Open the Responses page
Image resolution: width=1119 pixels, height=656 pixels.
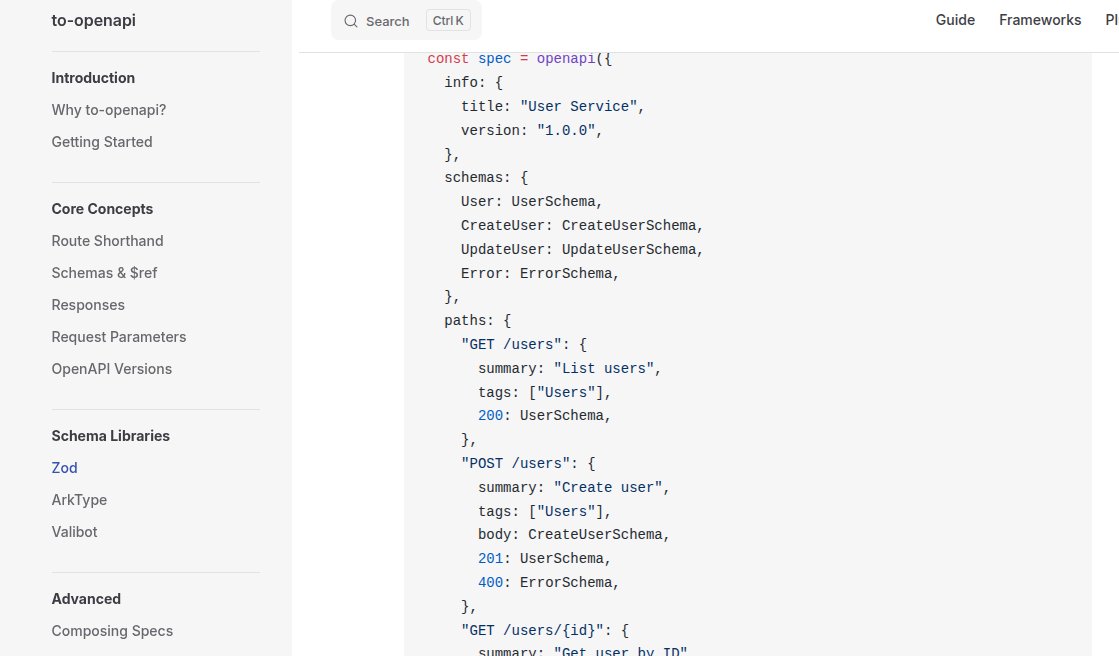click(x=88, y=306)
